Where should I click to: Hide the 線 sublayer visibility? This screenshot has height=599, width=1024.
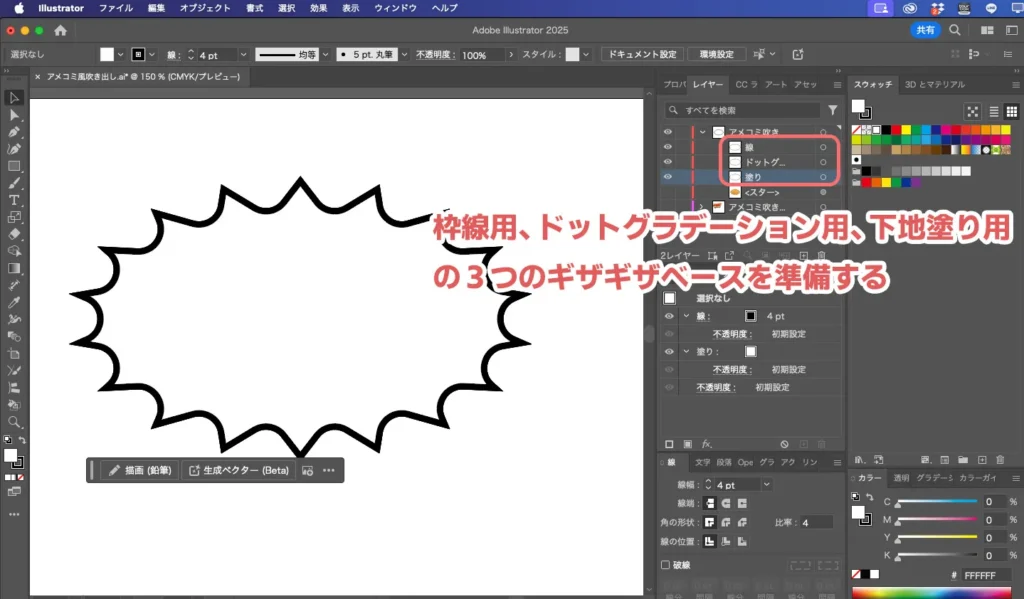coord(666,147)
